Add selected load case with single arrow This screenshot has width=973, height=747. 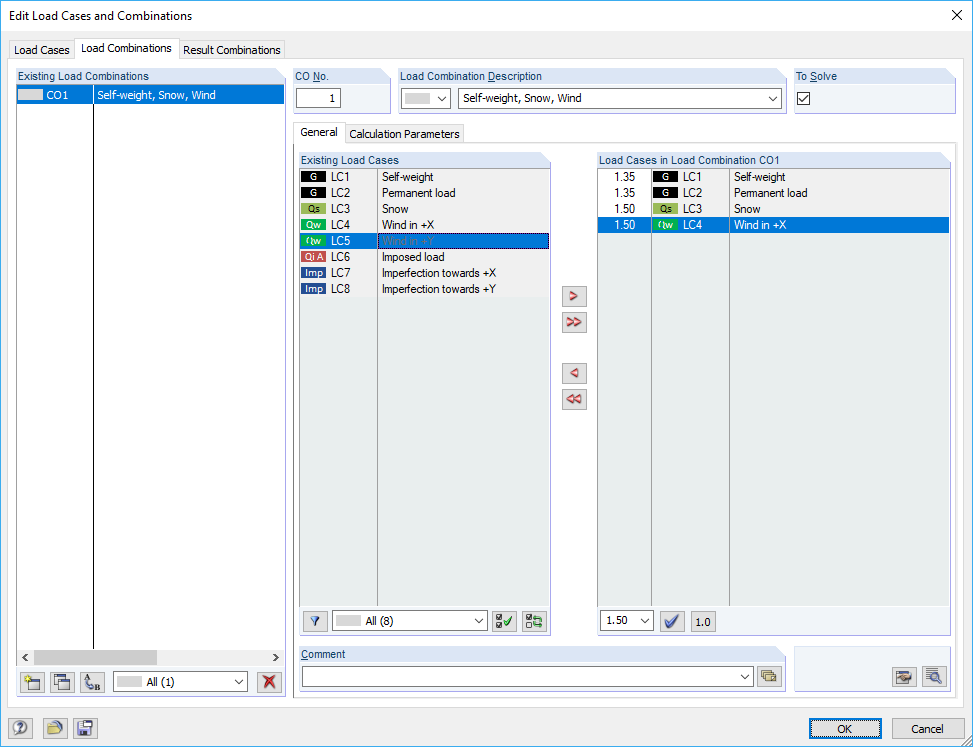pyautogui.click(x=574, y=296)
